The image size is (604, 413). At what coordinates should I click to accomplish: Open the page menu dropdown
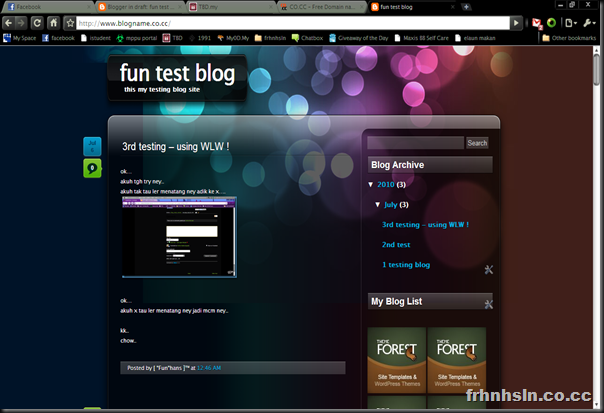pos(570,23)
